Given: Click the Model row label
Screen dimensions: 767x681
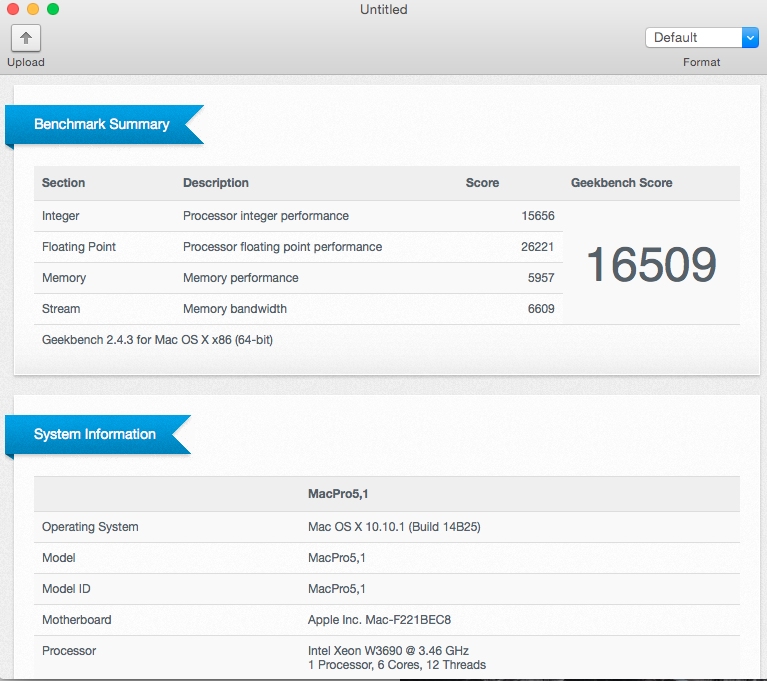Looking at the screenshot, I should tap(59, 558).
